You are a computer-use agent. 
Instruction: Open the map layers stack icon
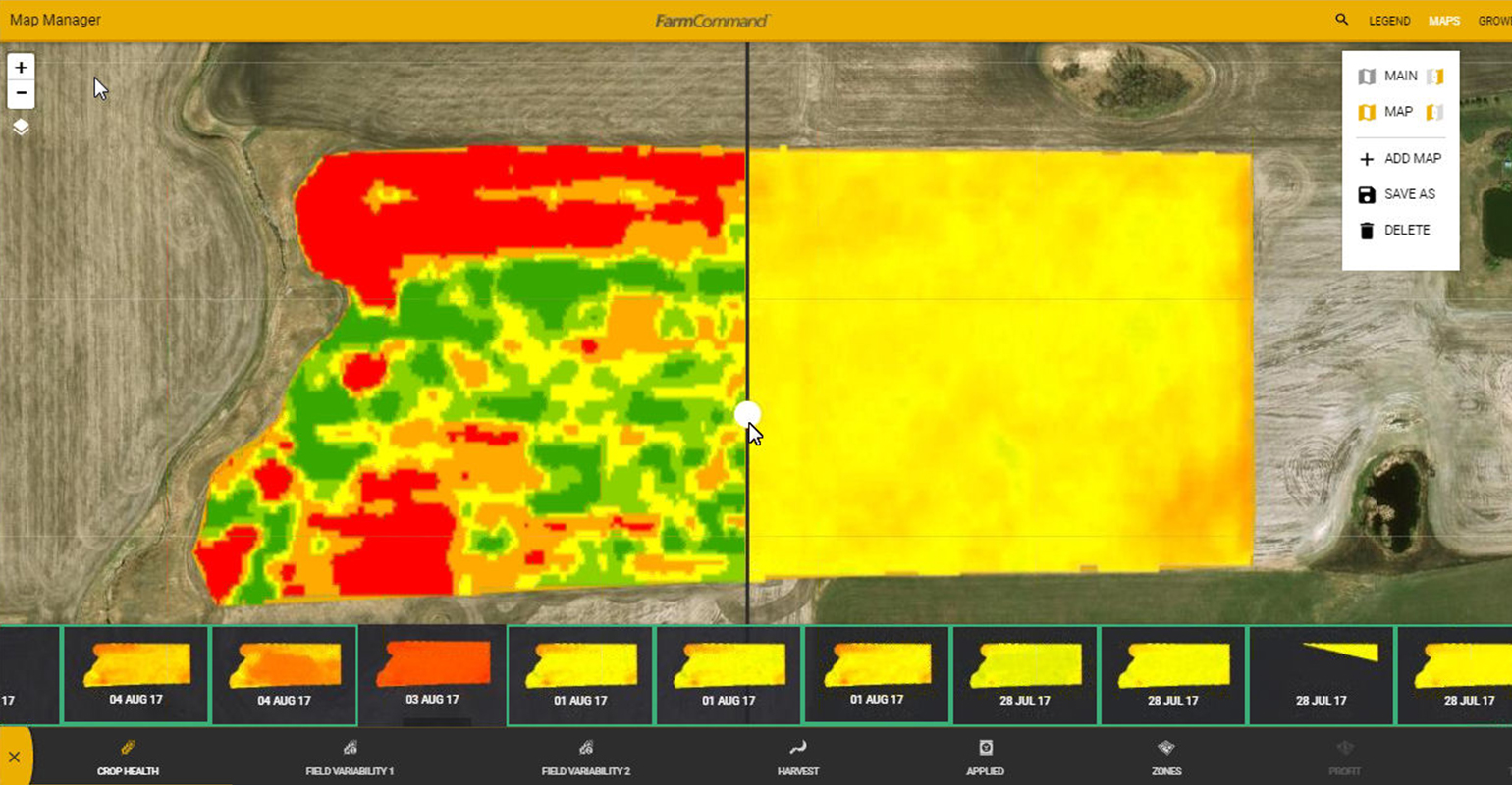[x=21, y=128]
